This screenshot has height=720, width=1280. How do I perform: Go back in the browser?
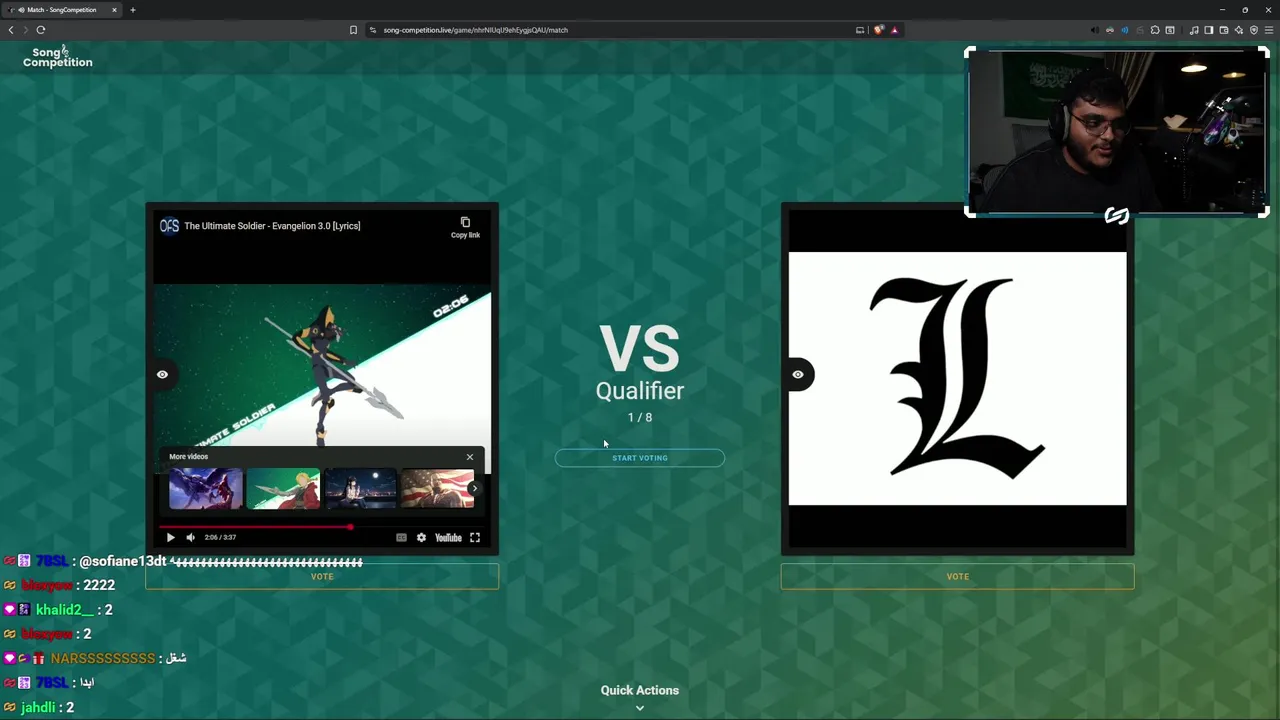tap(11, 30)
